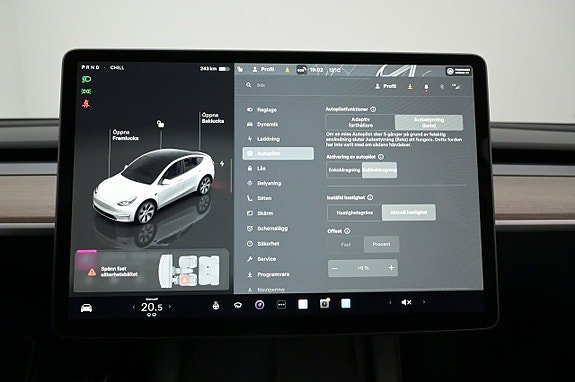Show info for Aktivering av autopilot
This screenshot has height=382, width=575.
tap(381, 157)
